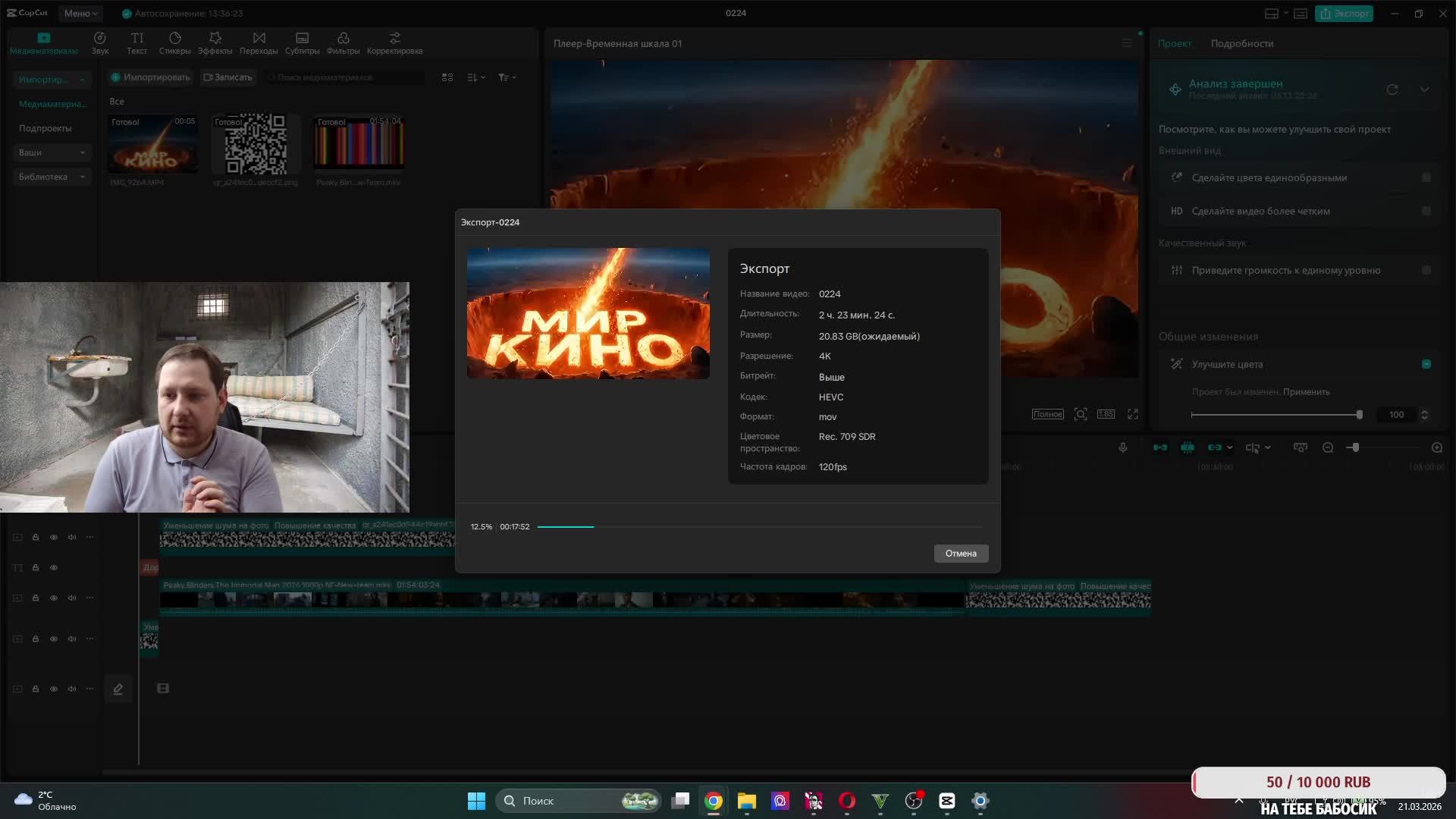Viewport: 1456px width, 819px height.
Task: Click the fullscreen preview icon
Action: point(1133,414)
